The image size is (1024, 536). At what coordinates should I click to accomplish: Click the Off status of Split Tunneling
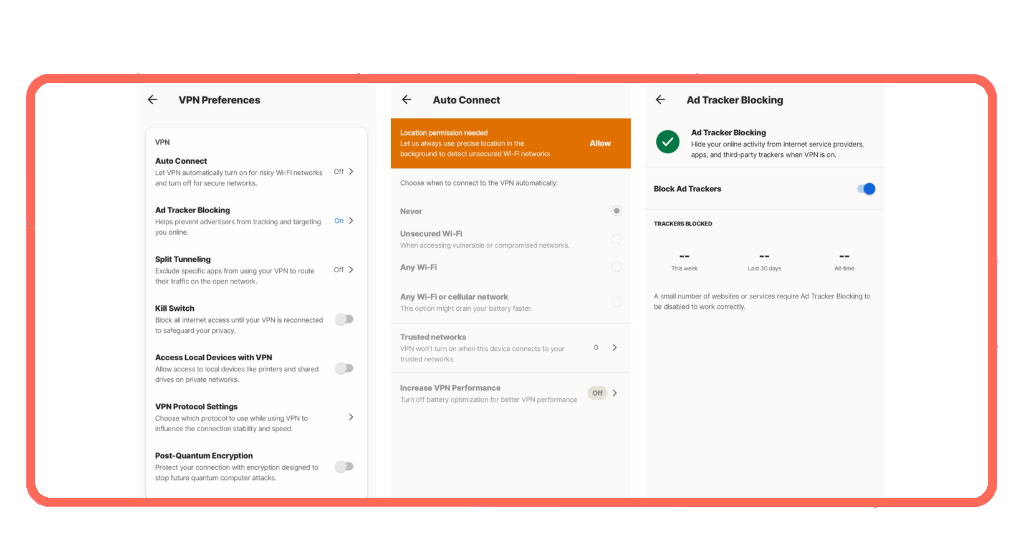coord(338,270)
